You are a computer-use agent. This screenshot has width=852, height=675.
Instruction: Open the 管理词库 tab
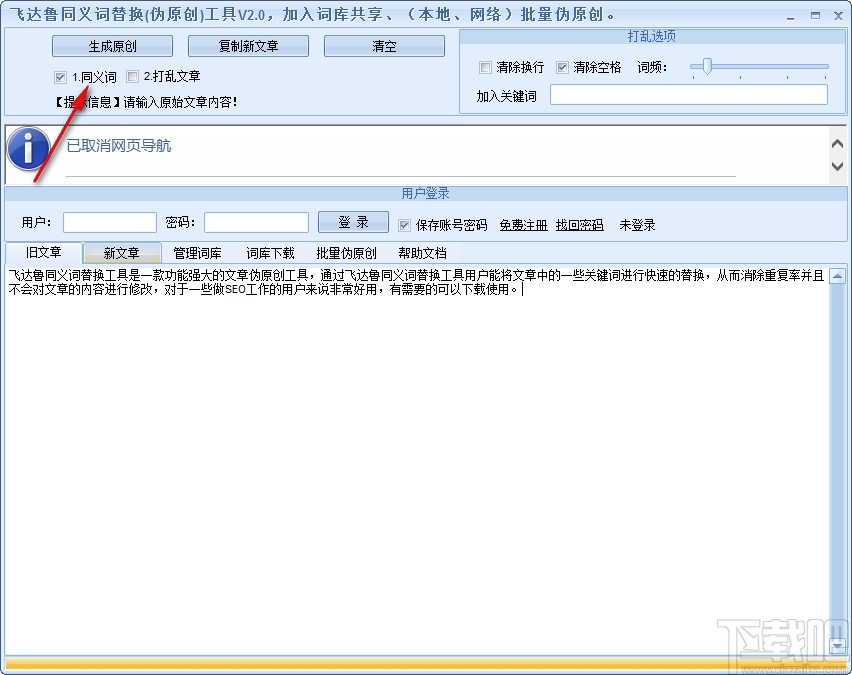tap(197, 253)
